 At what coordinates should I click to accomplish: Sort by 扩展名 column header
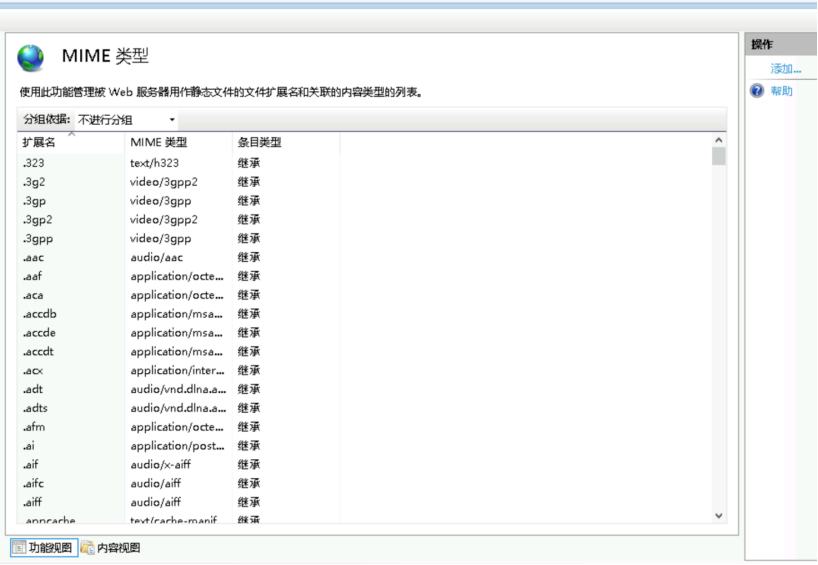(x=71, y=142)
